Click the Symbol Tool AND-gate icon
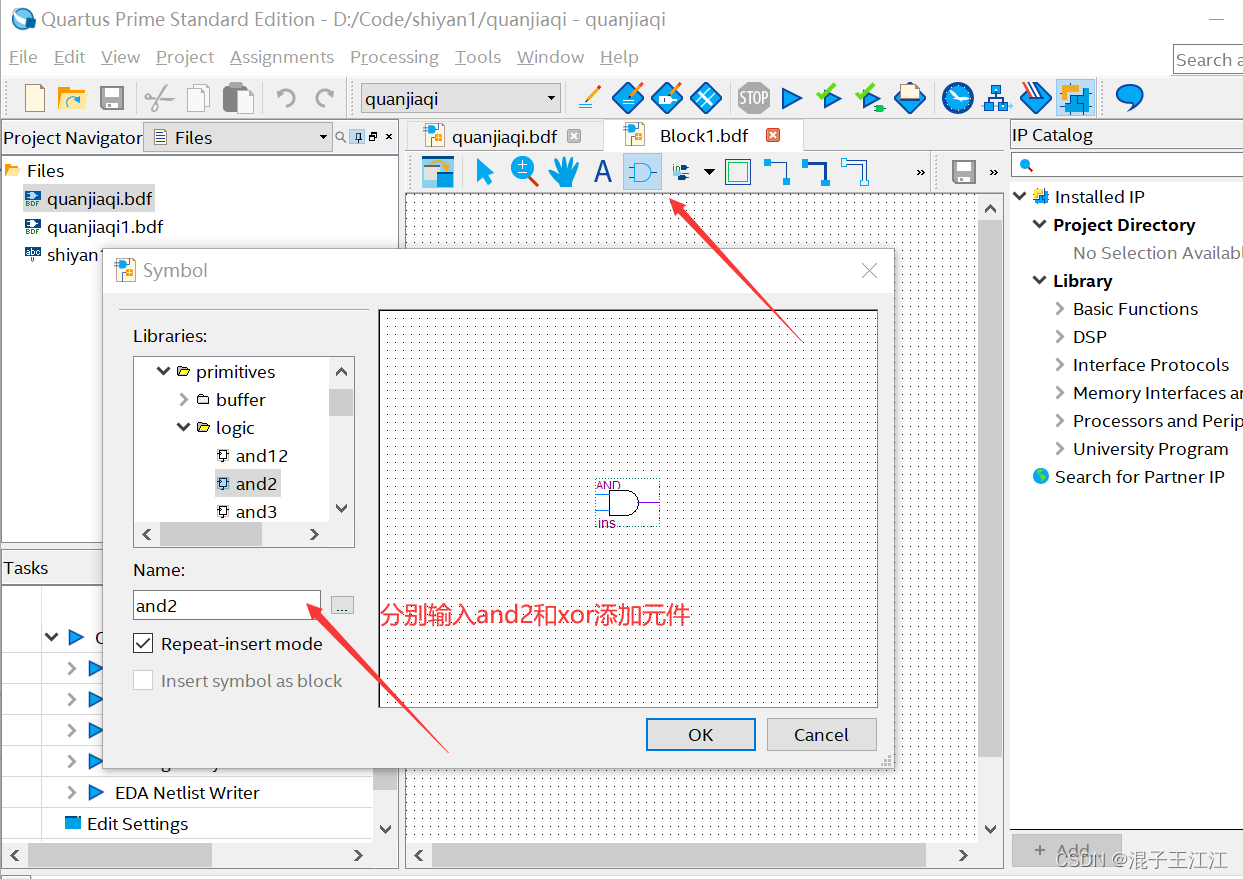Viewport: 1243px width, 879px height. pos(642,172)
